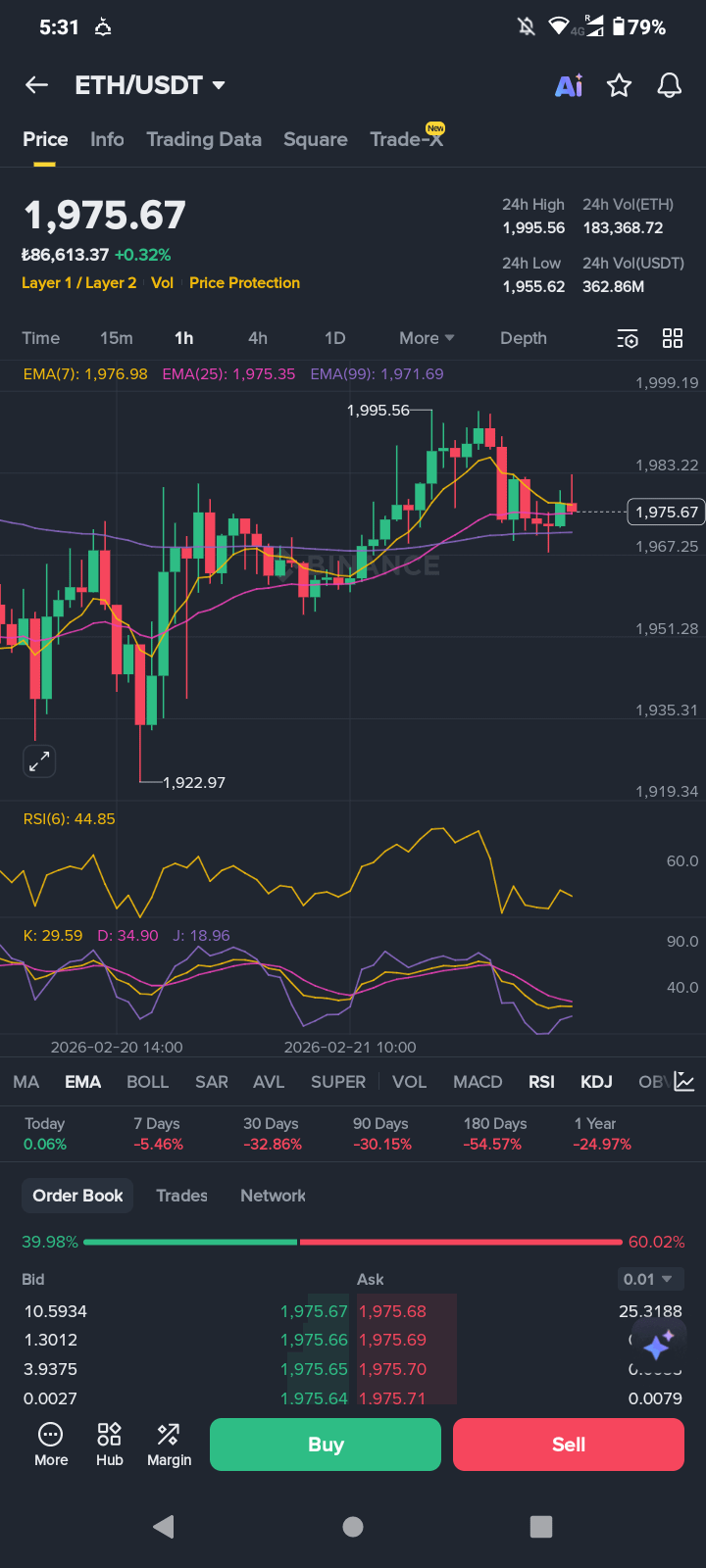The width and height of the screenshot is (706, 1568).
Task: Switch to Depth chart view
Action: click(524, 338)
